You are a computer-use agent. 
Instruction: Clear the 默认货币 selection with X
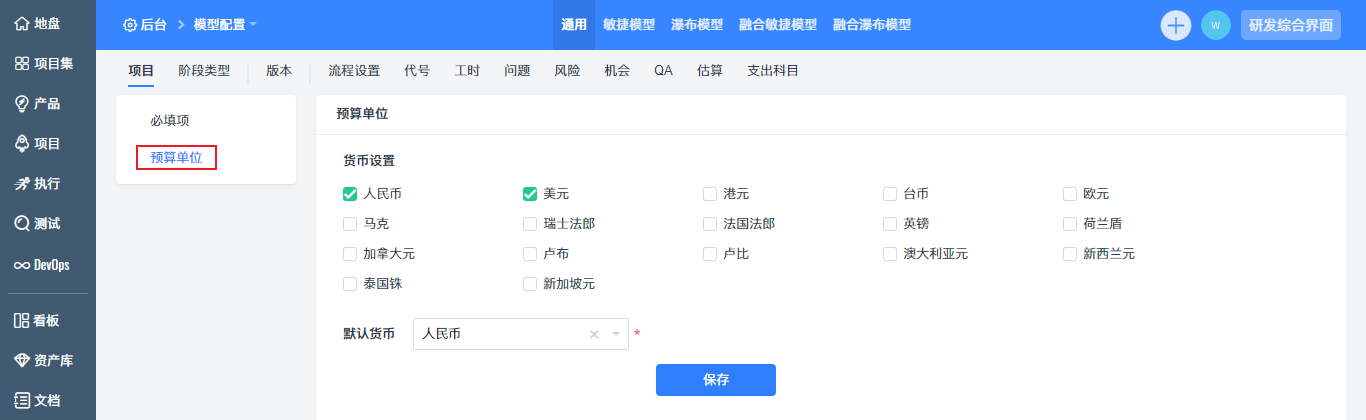tap(594, 334)
